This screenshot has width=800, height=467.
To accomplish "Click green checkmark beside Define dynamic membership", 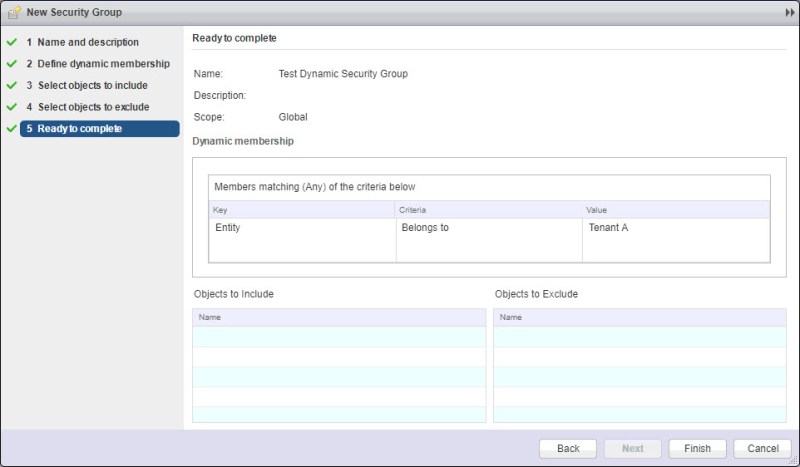I will (12, 64).
